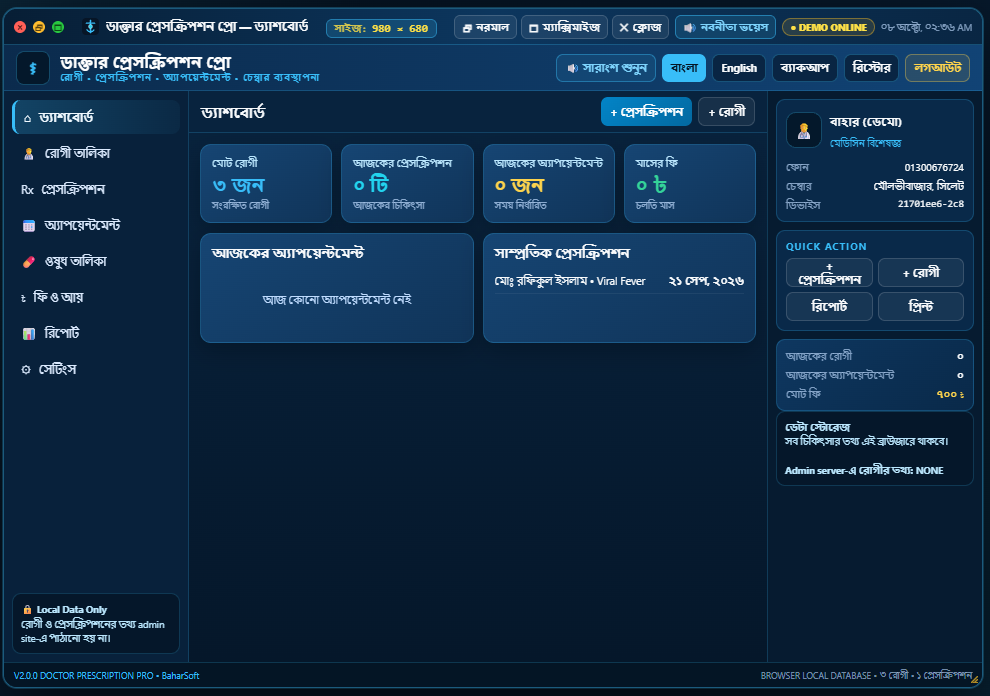Viewport: 990px width, 696px height.
Task: Click + প্রেসক্রিপশন in dashboard header
Action: pyautogui.click(x=646, y=112)
